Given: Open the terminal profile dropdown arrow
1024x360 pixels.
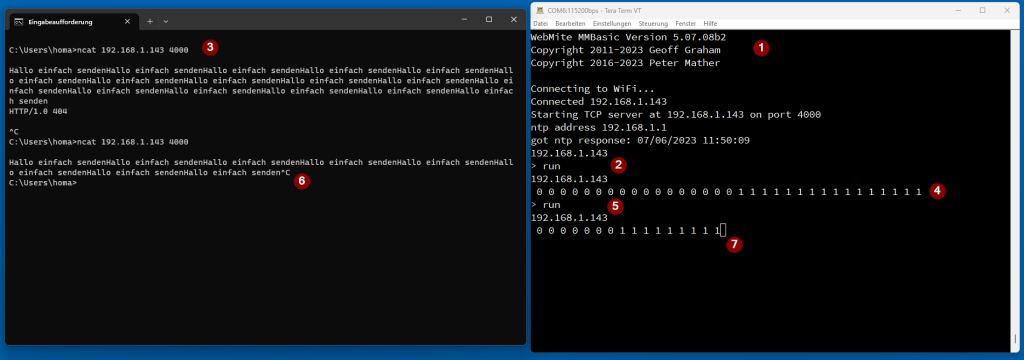Looking at the screenshot, I should (x=166, y=21).
